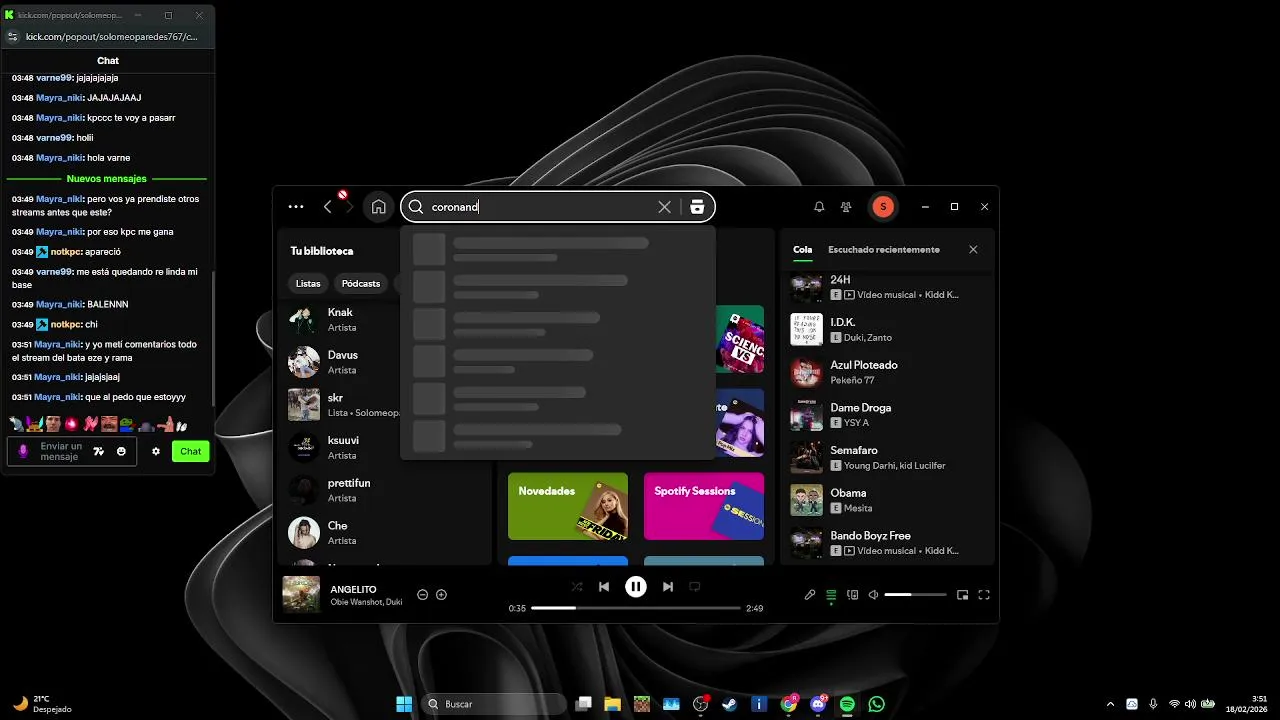The image size is (1280, 720).
Task: Toggle the repeat button
Action: [x=695, y=587]
